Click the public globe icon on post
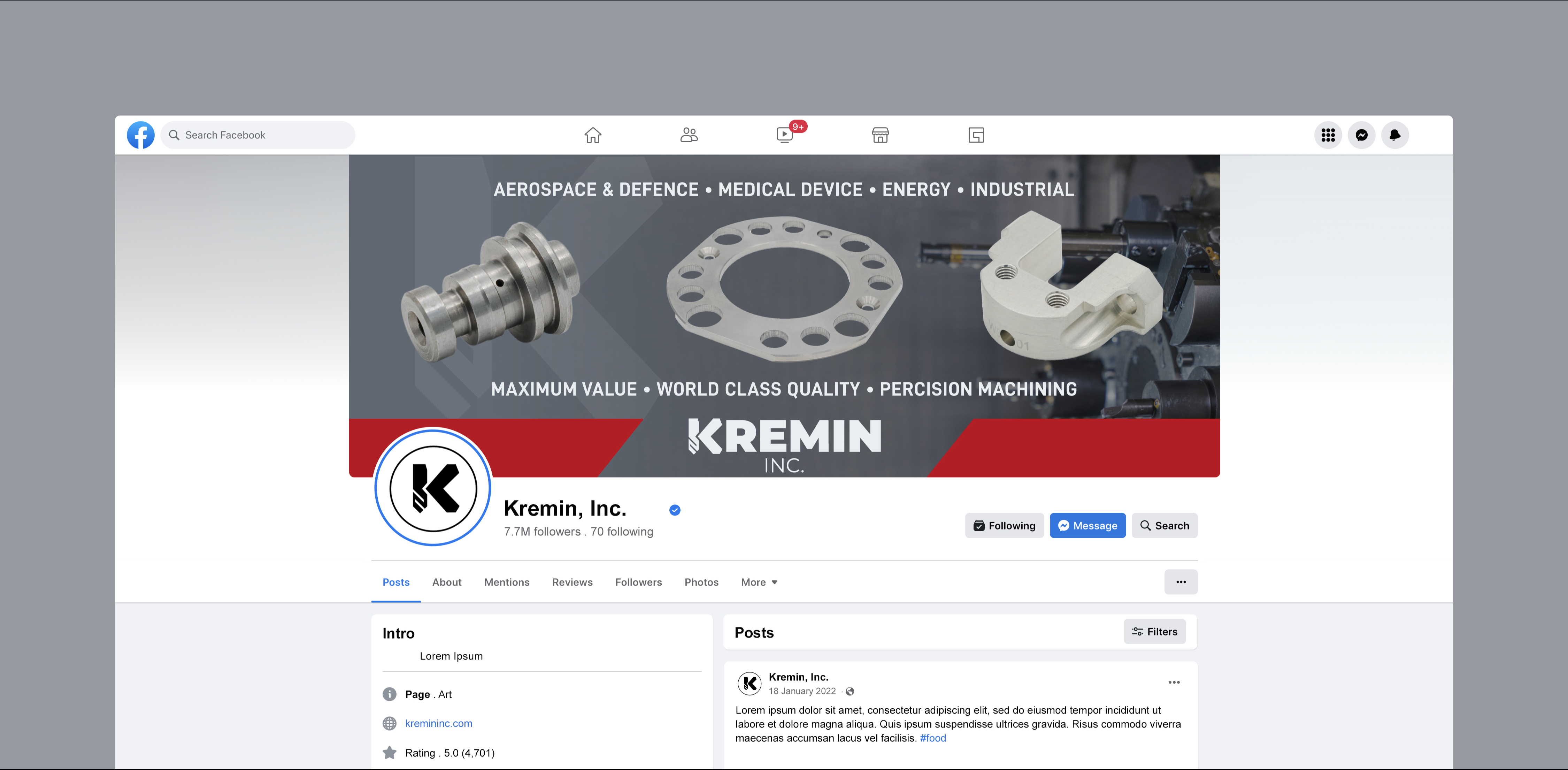The image size is (1568, 770). tap(850, 692)
